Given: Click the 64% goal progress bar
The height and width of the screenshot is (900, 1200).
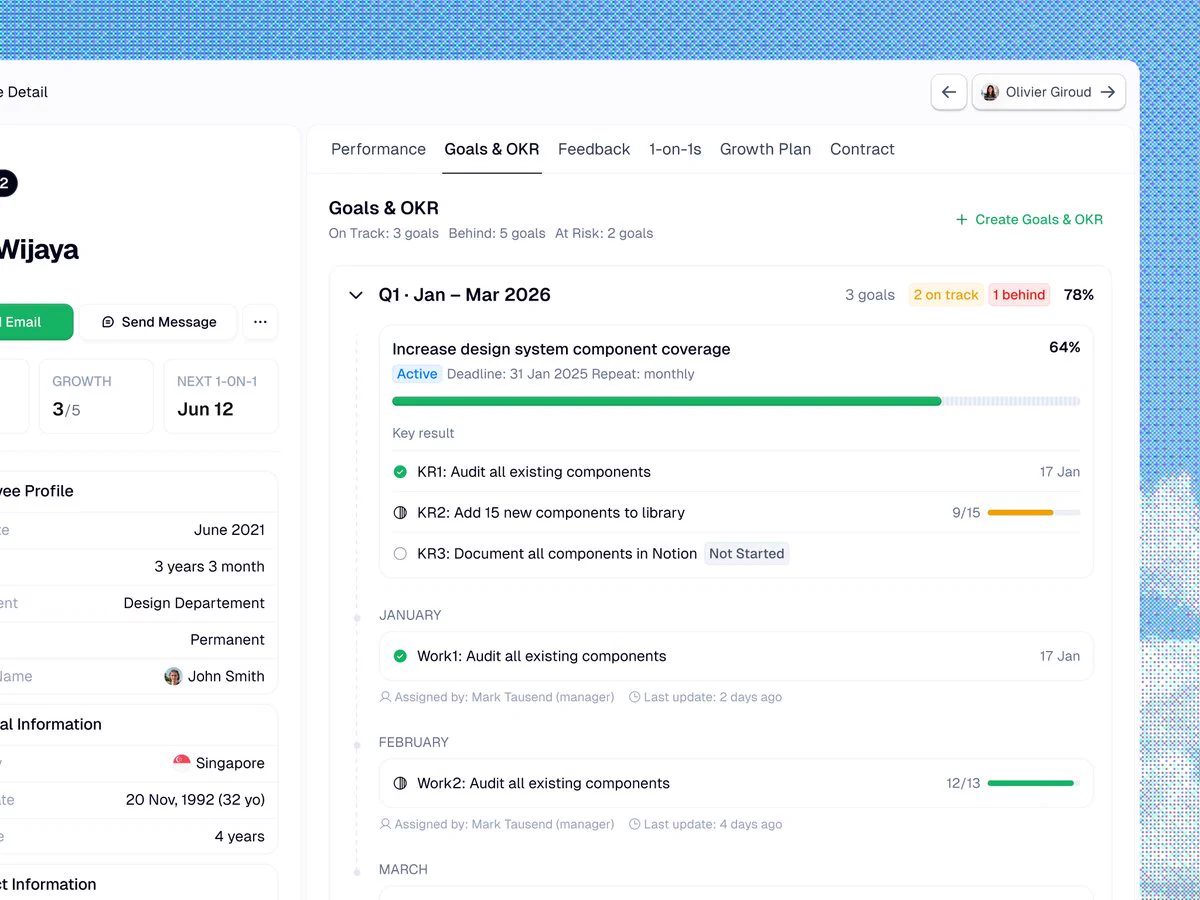Looking at the screenshot, I should coord(736,401).
